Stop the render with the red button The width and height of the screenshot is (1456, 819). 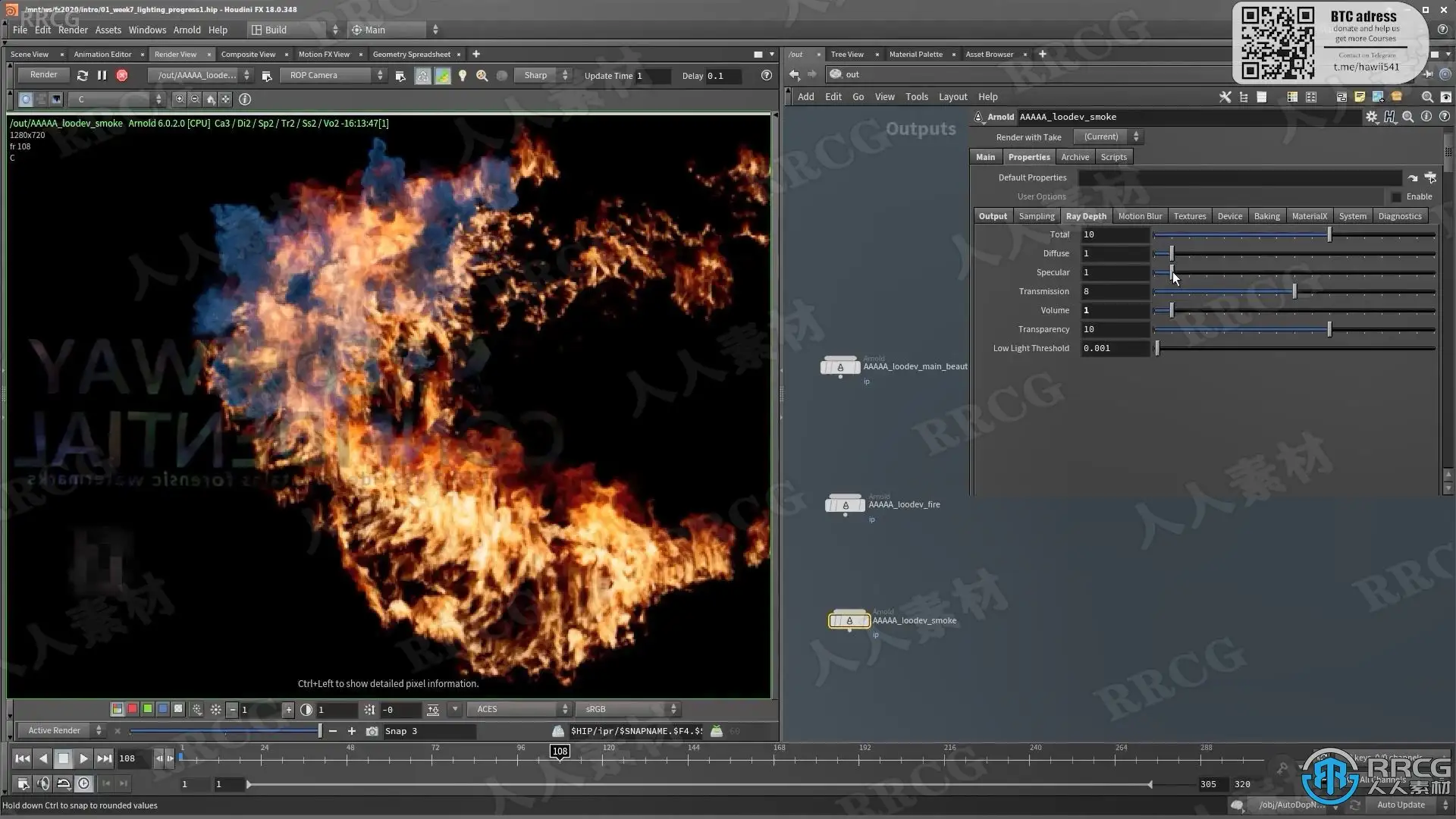point(121,75)
